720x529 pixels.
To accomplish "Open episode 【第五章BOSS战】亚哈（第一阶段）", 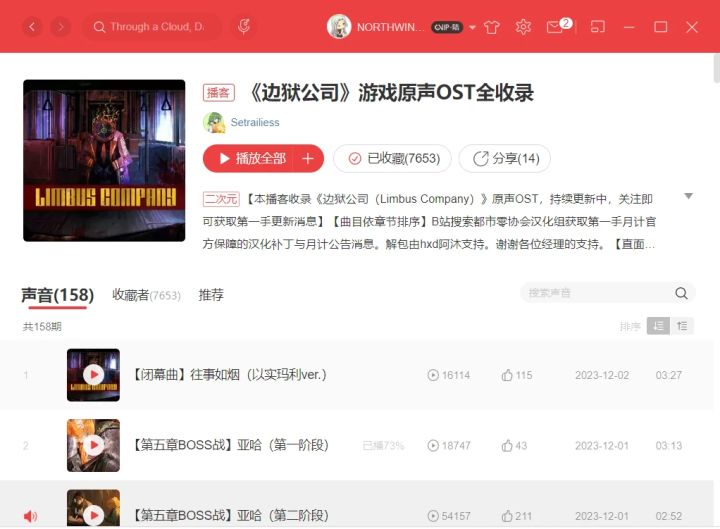I will pos(231,445).
